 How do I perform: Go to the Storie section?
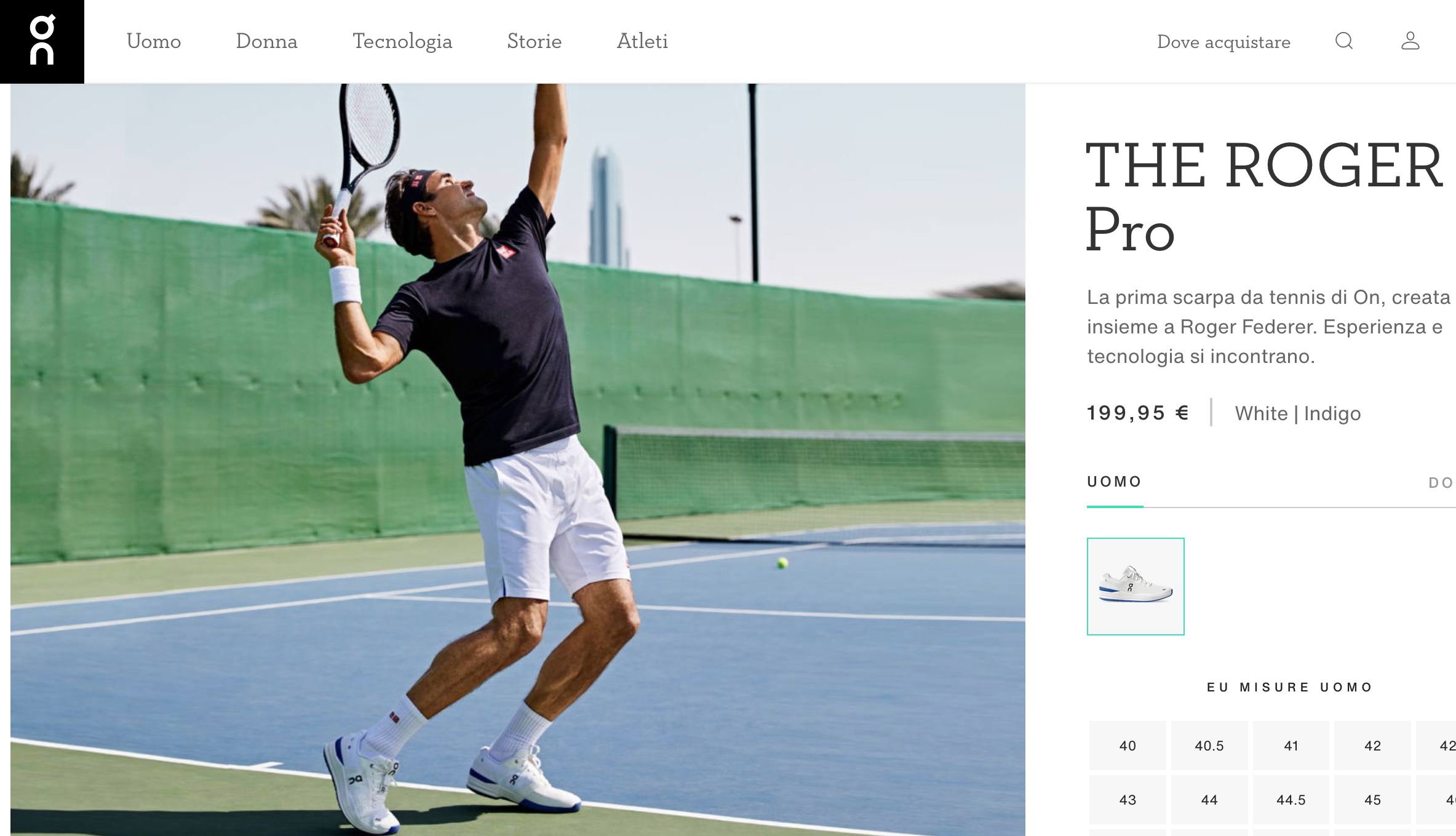[x=534, y=41]
